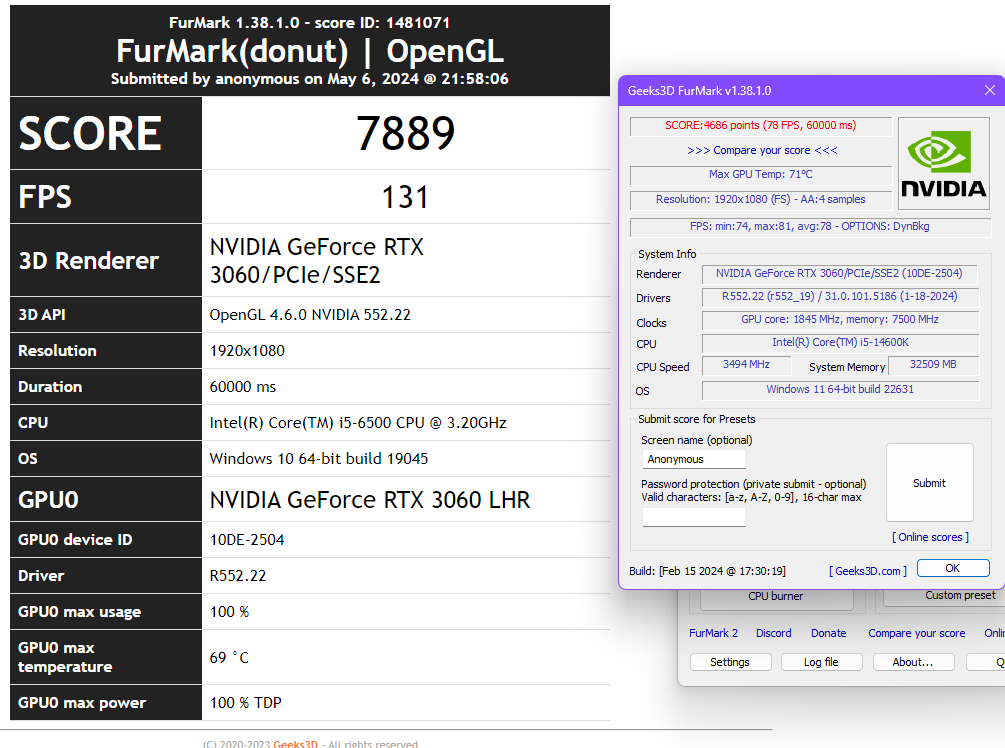Click the Donate link
Viewport: 1005px width, 748px height.
pos(828,633)
